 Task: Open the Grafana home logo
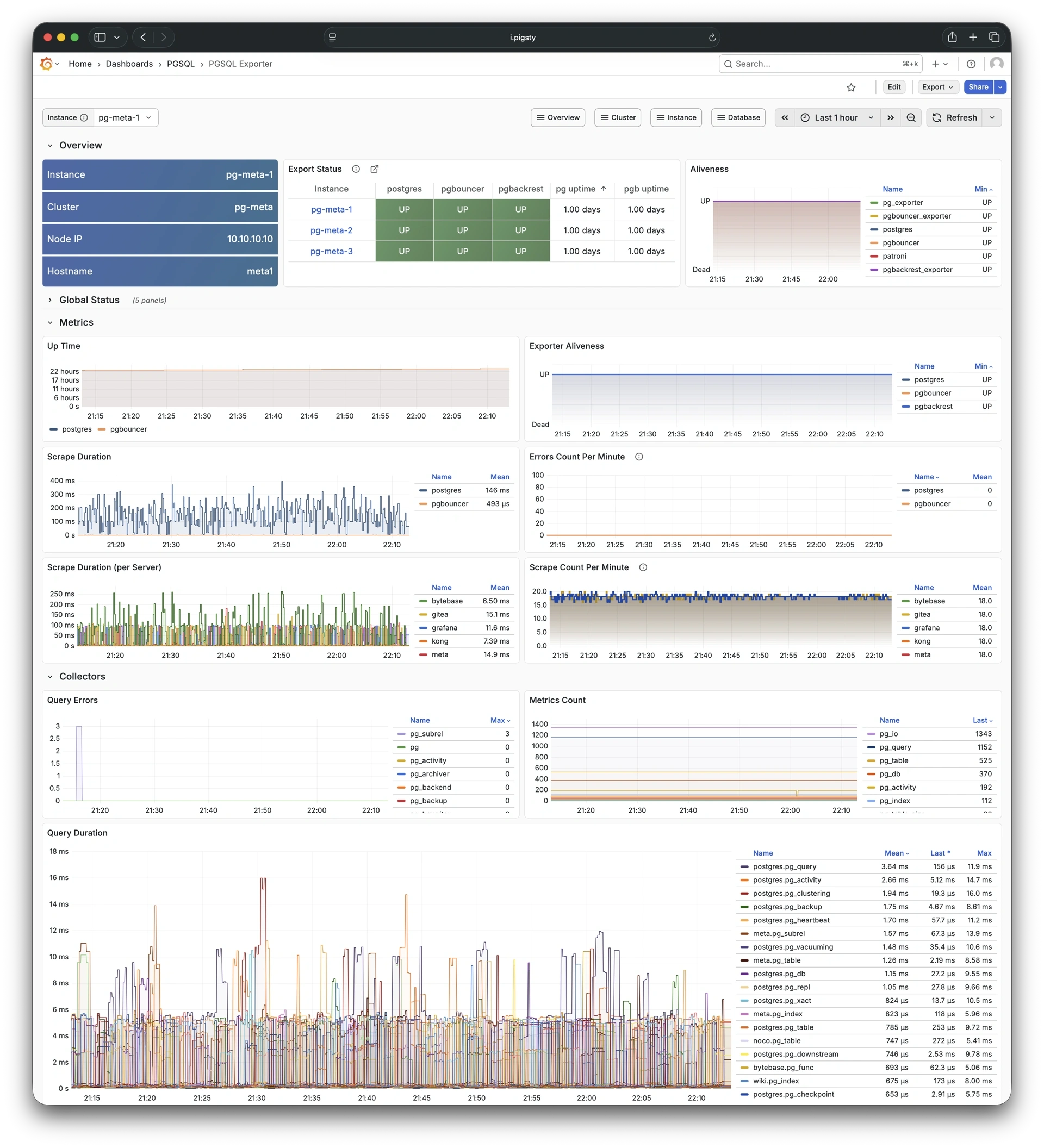click(46, 64)
